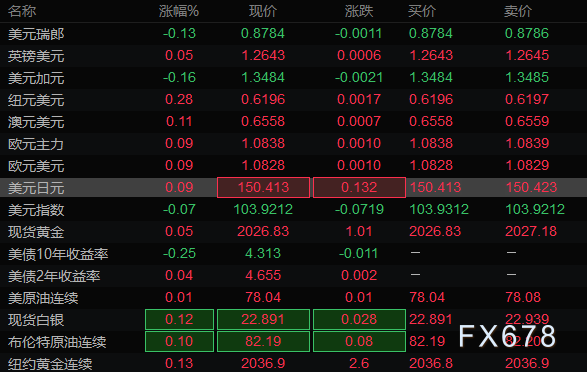Click the 涨跌 column header
Screen dimensions: 587x372
pyautogui.click(x=359, y=11)
